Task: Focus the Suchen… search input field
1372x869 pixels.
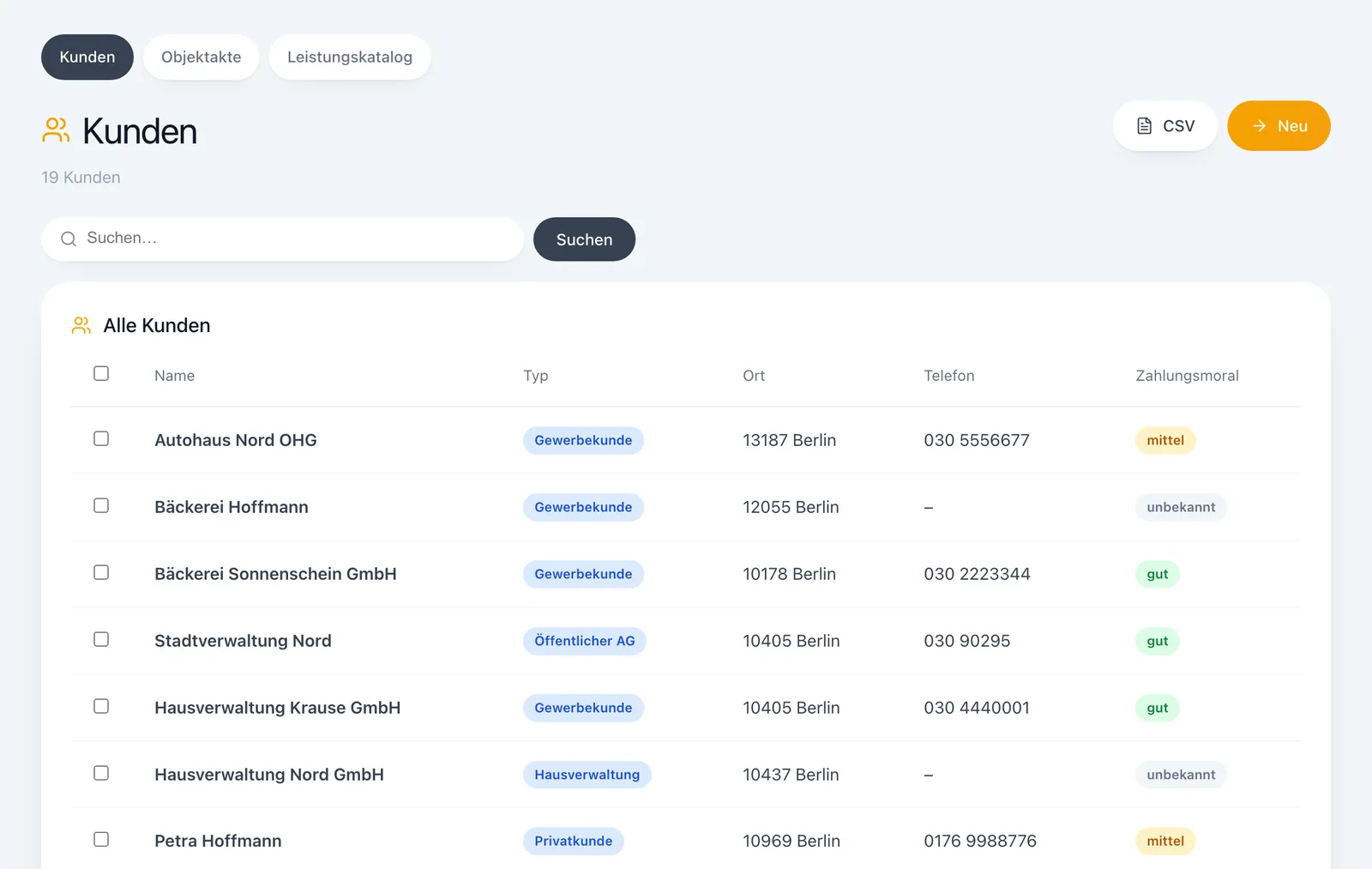Action: (x=282, y=238)
